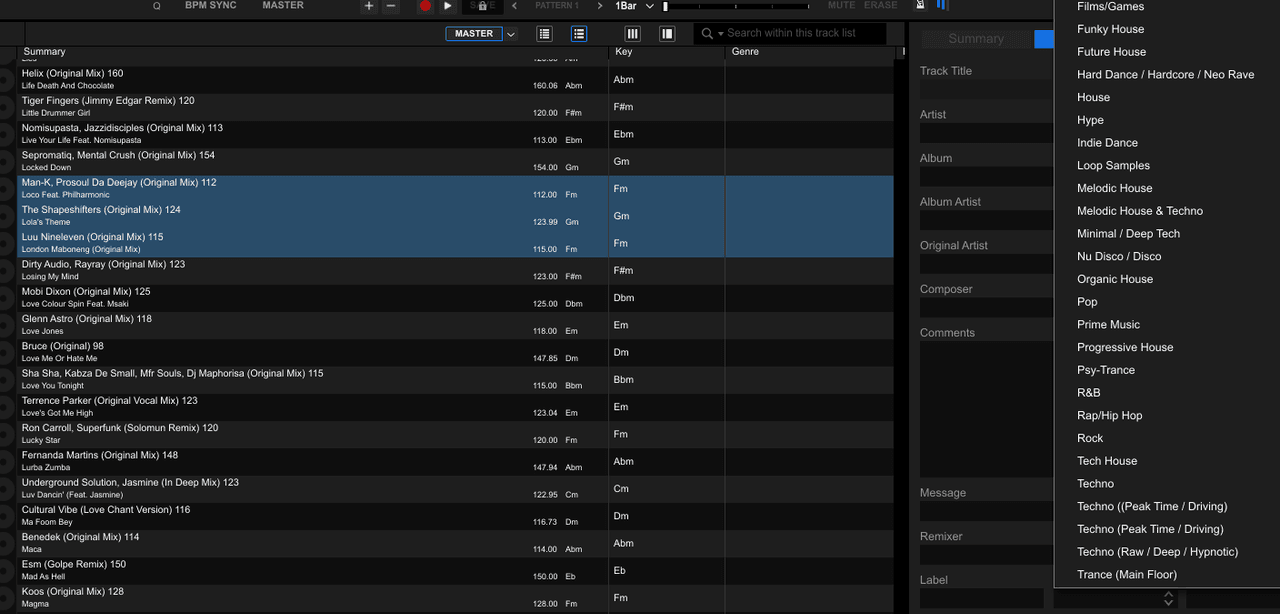
Task: Open the Summary tab in info panel
Action: click(x=976, y=39)
